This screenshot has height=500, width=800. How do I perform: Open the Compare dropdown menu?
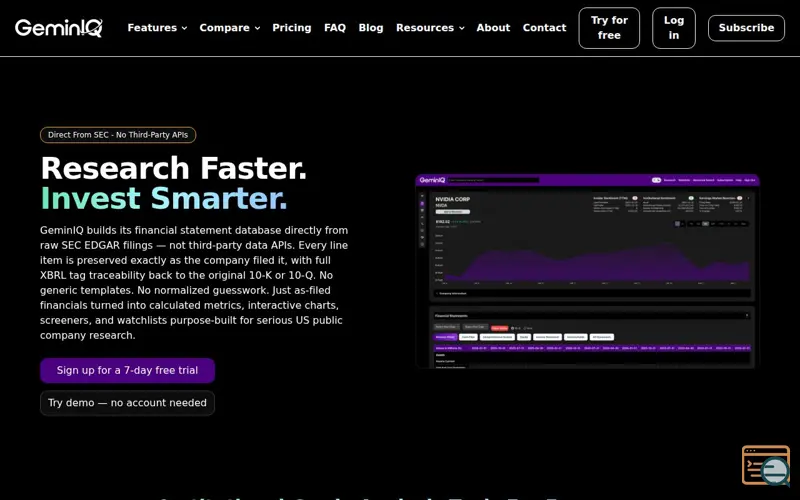tap(230, 28)
